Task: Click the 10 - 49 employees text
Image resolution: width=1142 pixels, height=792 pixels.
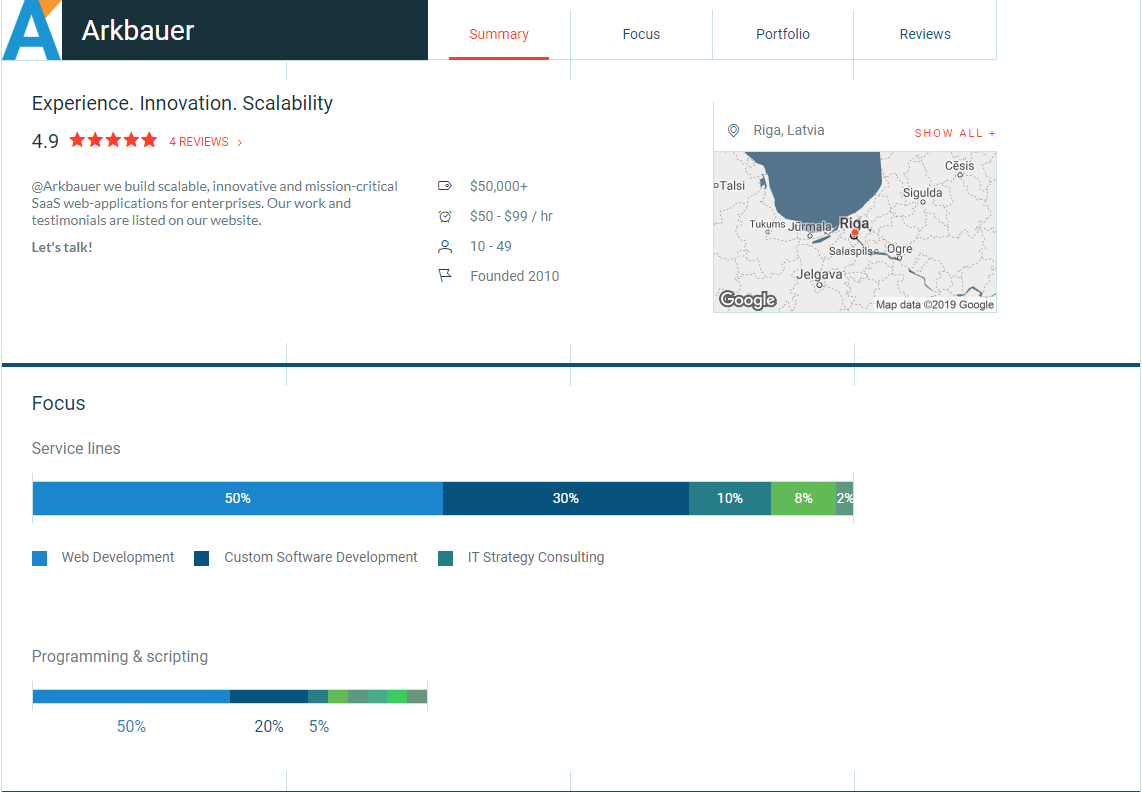Action: point(491,246)
